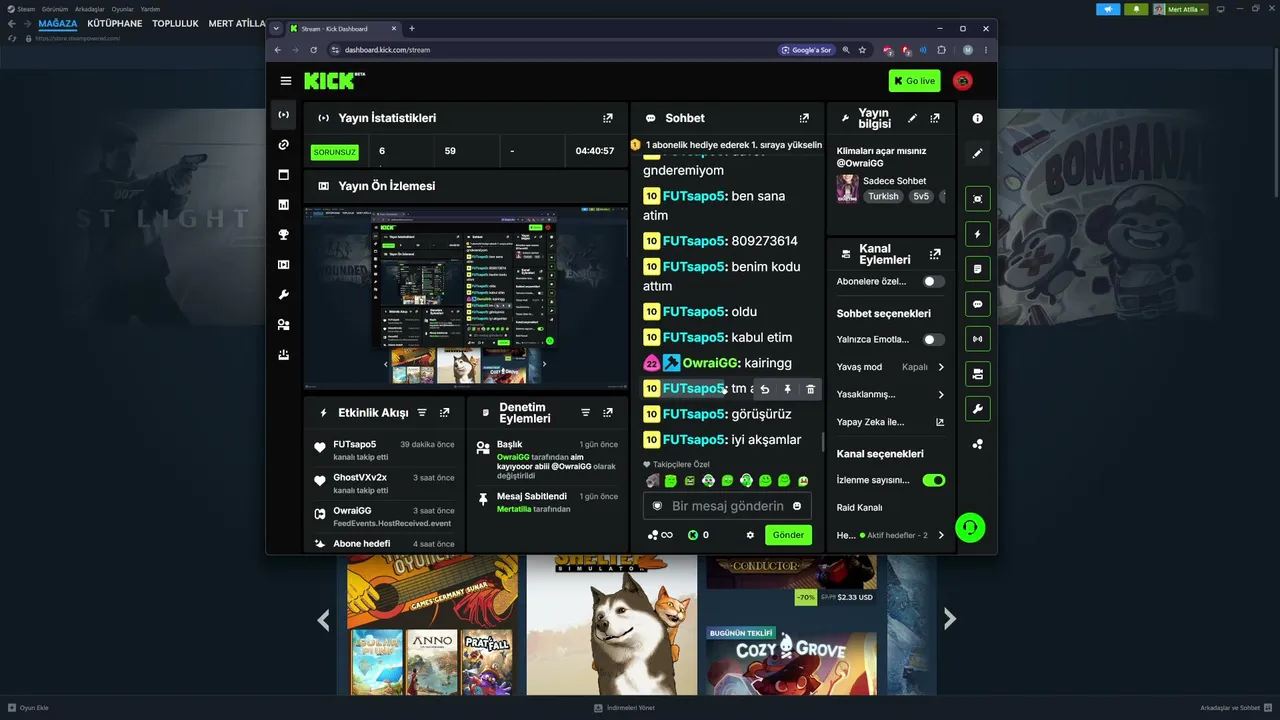The image size is (1280, 720).
Task: Go to previous Steam carousel slide
Action: tap(323, 620)
